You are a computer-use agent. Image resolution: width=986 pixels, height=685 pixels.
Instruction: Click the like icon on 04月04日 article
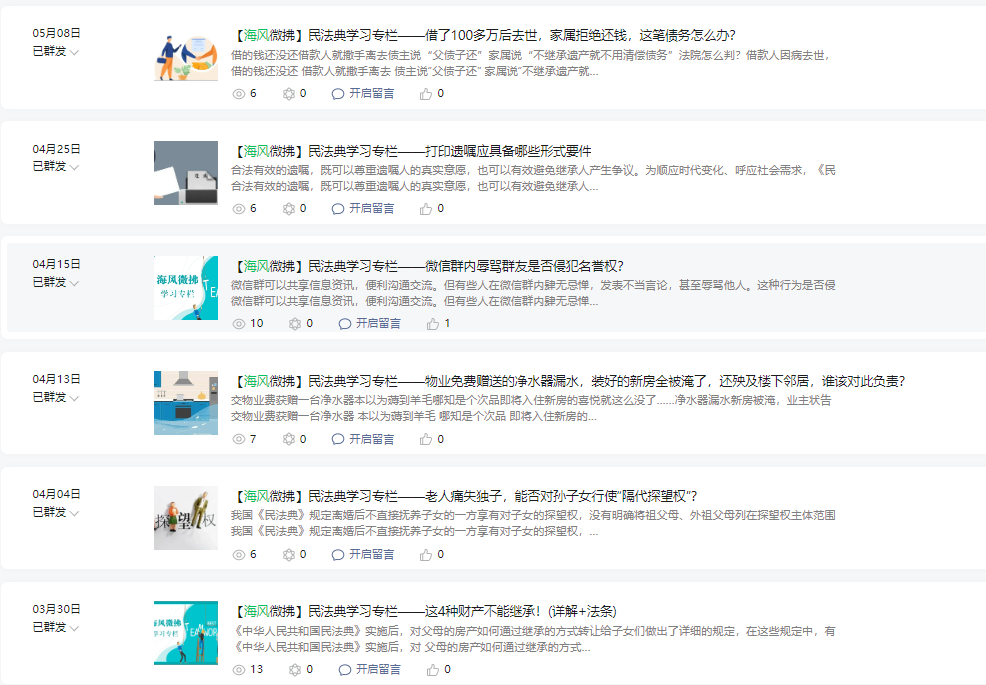point(426,554)
